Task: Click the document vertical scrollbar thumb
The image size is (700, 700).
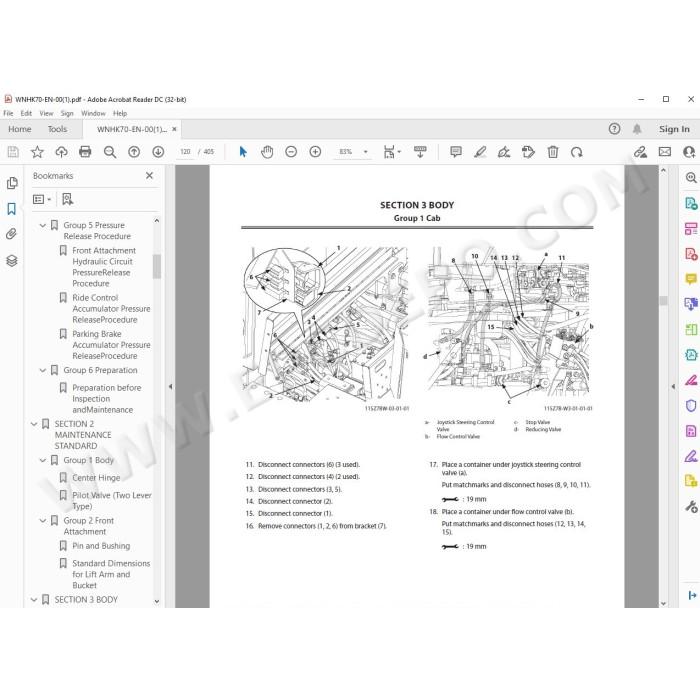Action: point(663,300)
